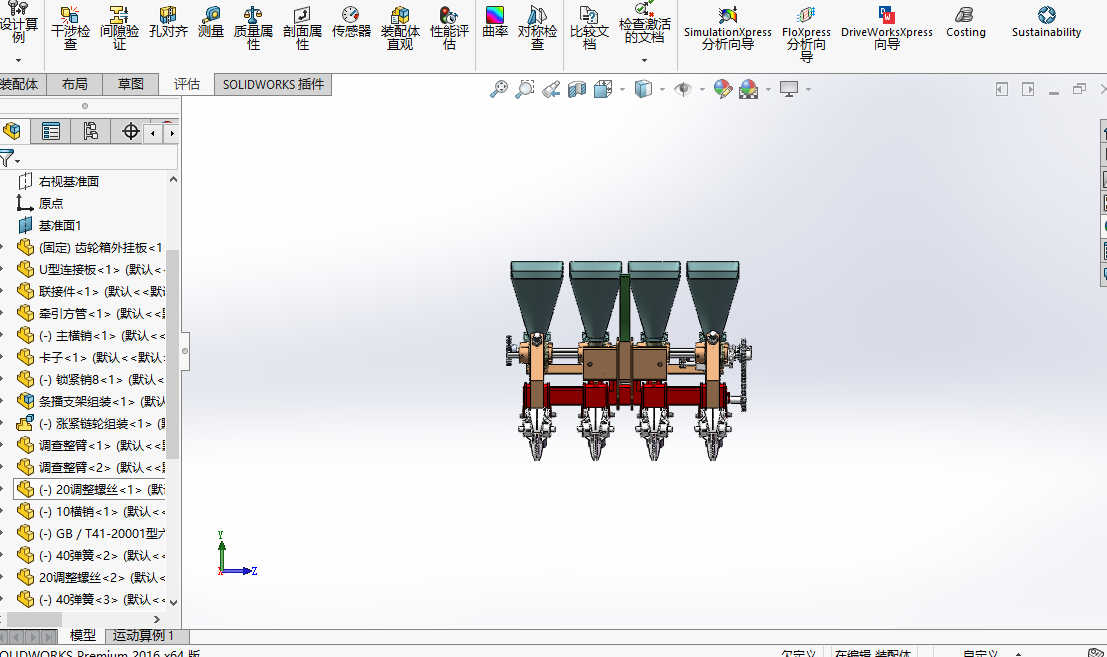The width and height of the screenshot is (1107, 657).
Task: Select the Measure (测量) tool
Action: tap(210, 23)
